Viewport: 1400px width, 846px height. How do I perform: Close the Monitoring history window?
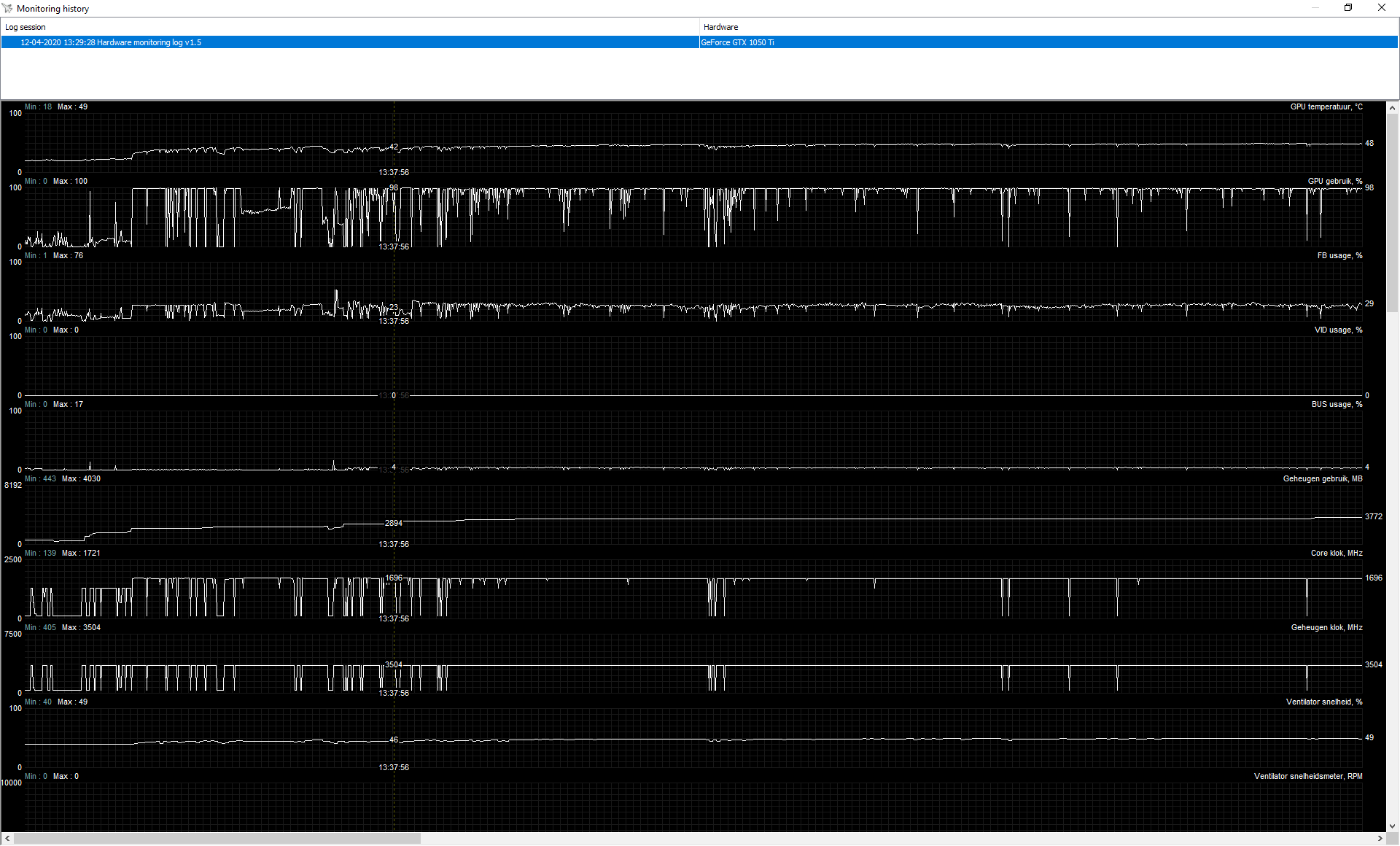[1381, 8]
